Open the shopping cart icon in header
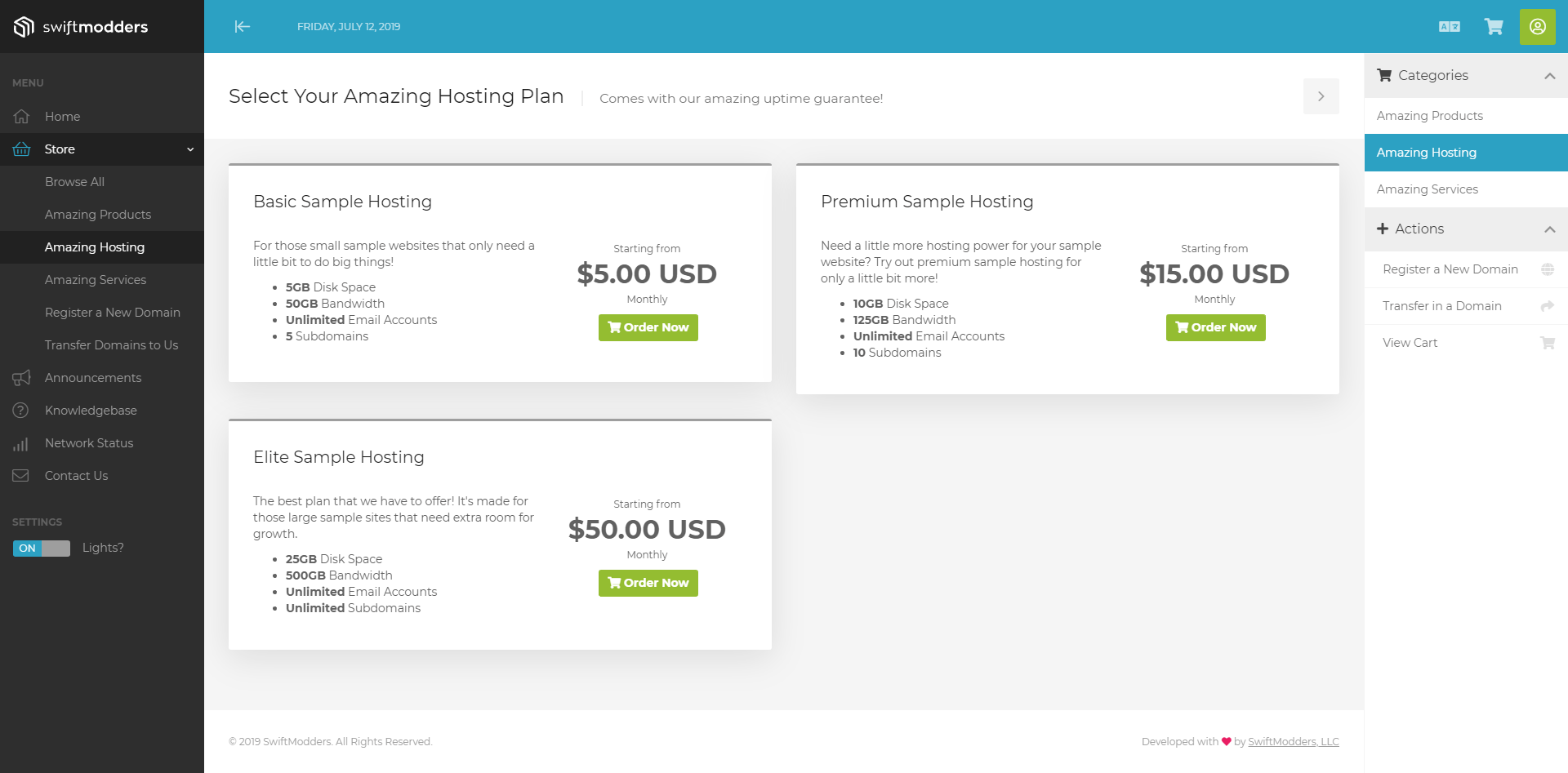The height and width of the screenshot is (773, 1568). [1494, 27]
